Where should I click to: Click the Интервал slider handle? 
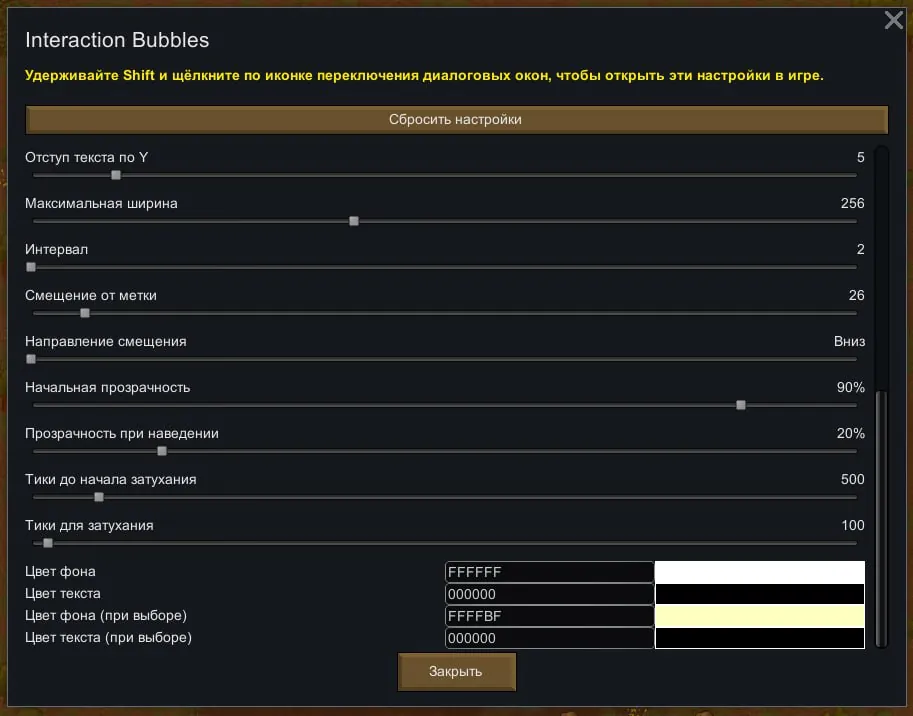click(31, 267)
